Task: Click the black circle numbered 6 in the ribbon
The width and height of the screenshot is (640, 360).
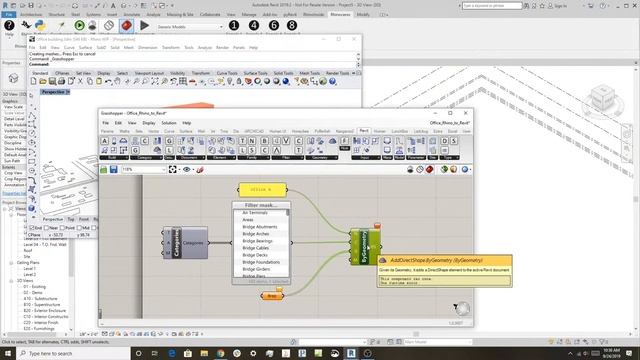Action: pos(273,25)
